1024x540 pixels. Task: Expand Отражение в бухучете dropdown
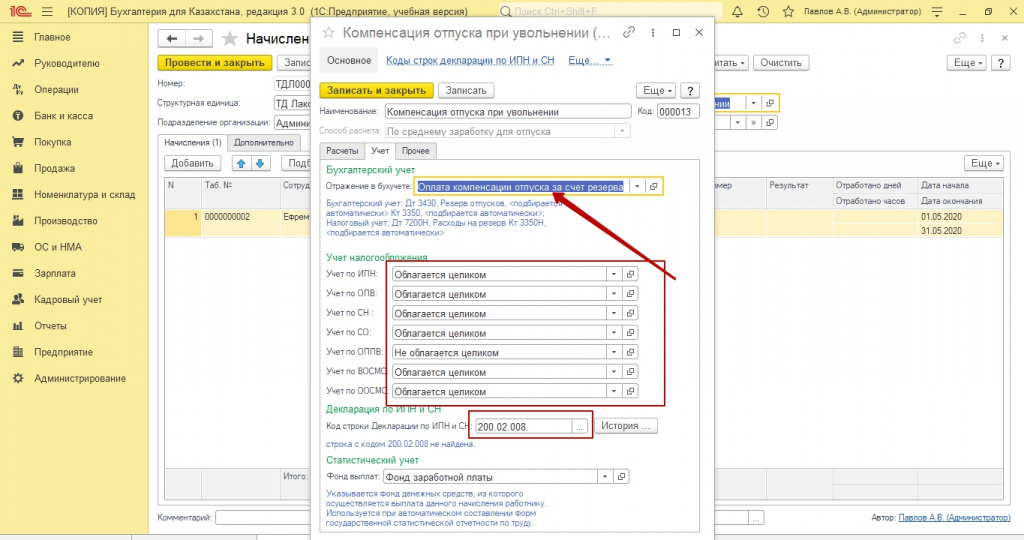click(637, 187)
